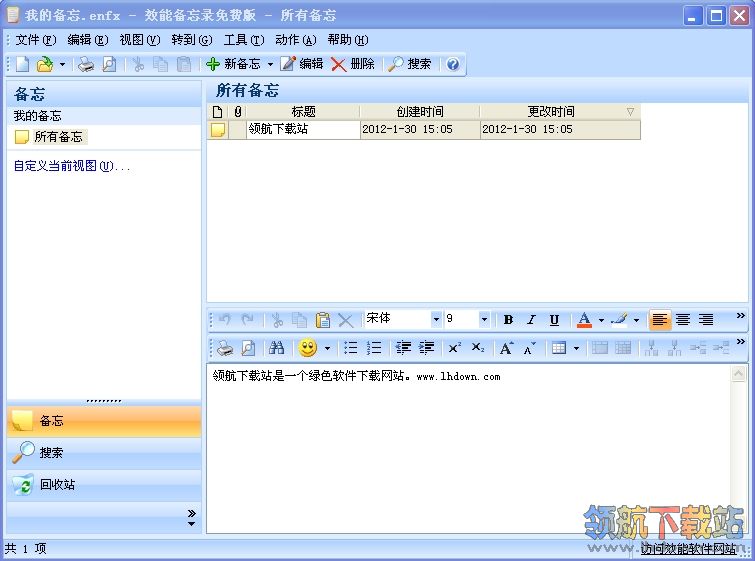Open the 编辑(E) menu
The width and height of the screenshot is (755, 561).
(x=88, y=40)
